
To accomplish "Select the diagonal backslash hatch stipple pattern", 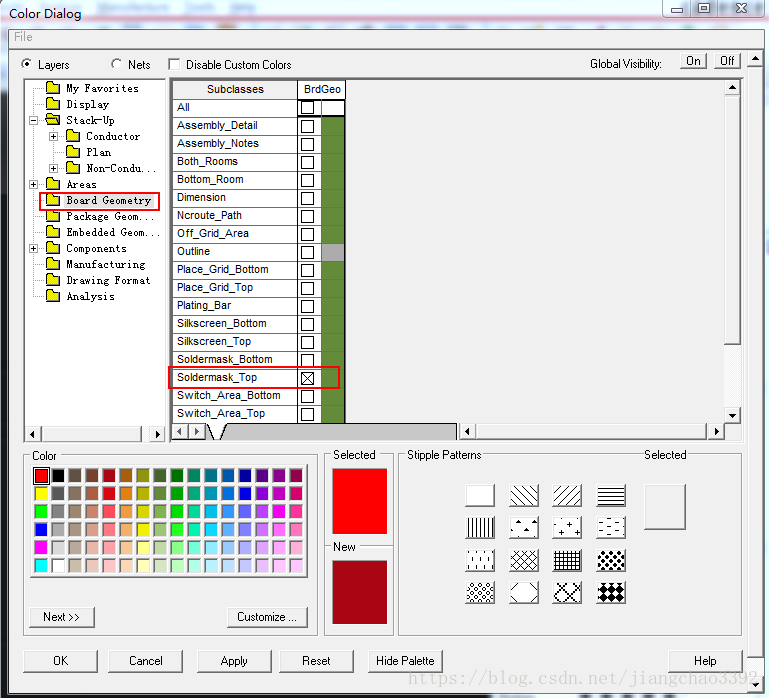I will tap(524, 495).
